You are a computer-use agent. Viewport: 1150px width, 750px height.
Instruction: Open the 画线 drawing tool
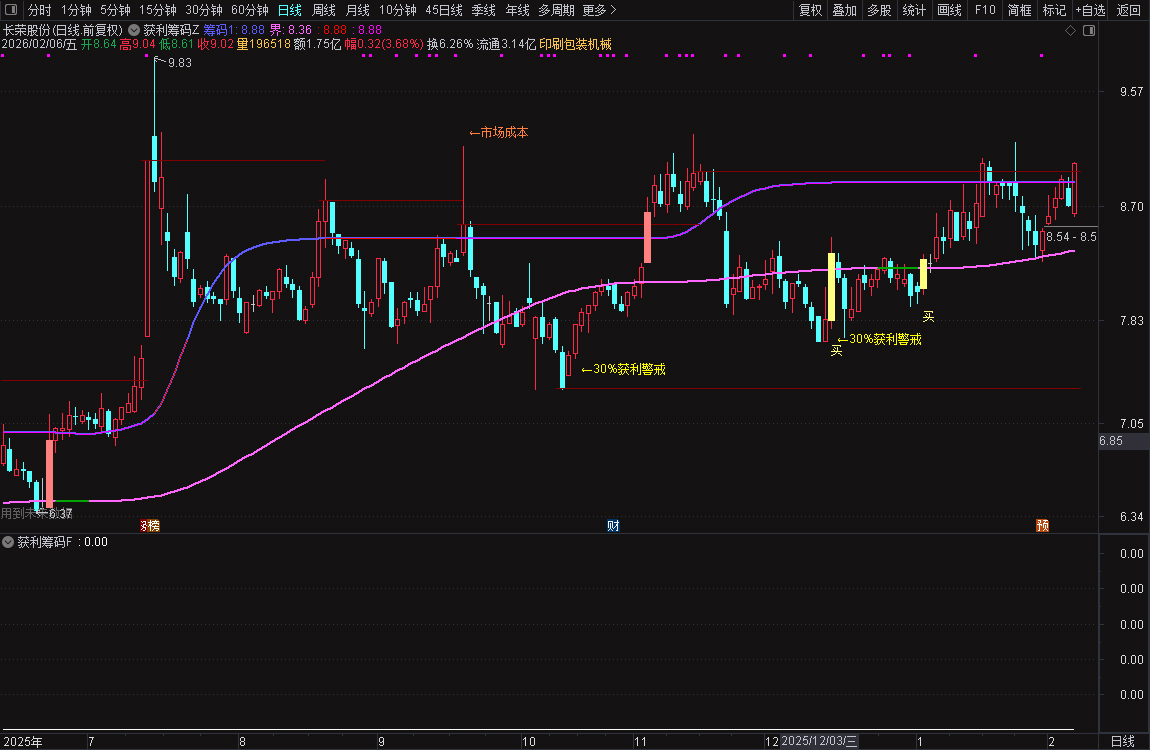tap(949, 10)
